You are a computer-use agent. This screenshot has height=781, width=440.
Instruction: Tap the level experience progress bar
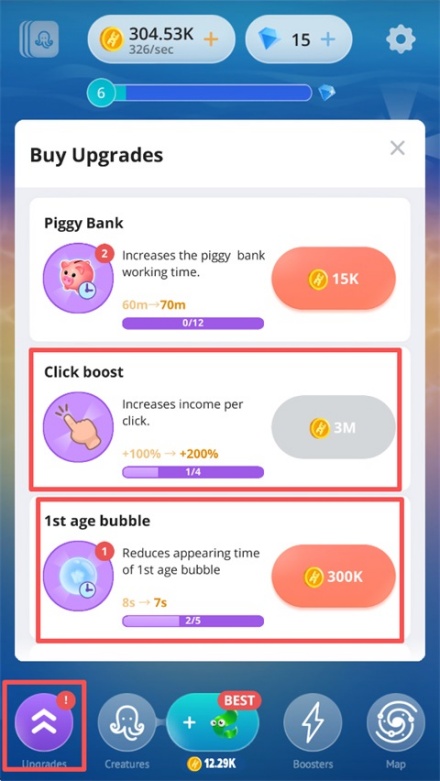tap(213, 93)
